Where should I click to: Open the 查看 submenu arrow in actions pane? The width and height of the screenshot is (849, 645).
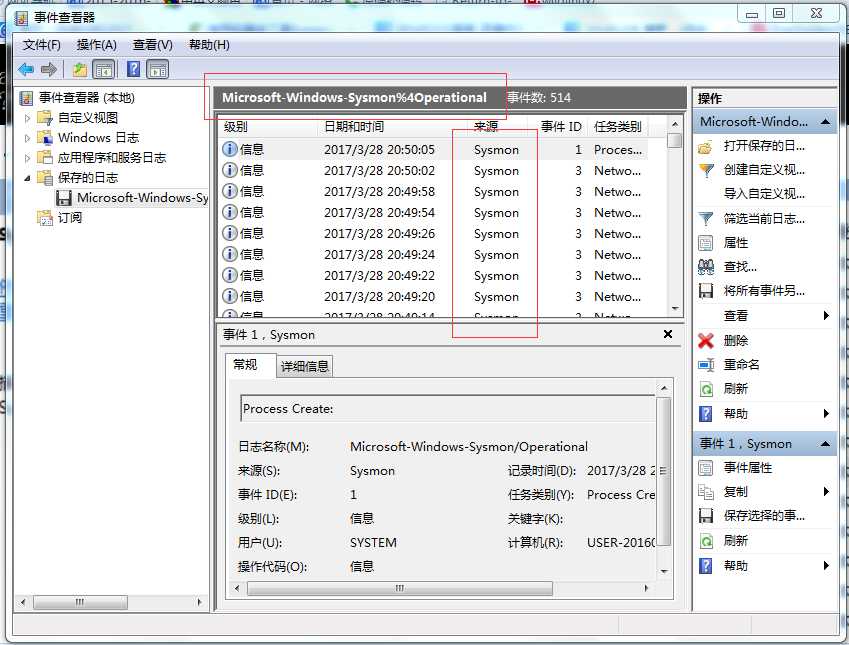(826, 316)
